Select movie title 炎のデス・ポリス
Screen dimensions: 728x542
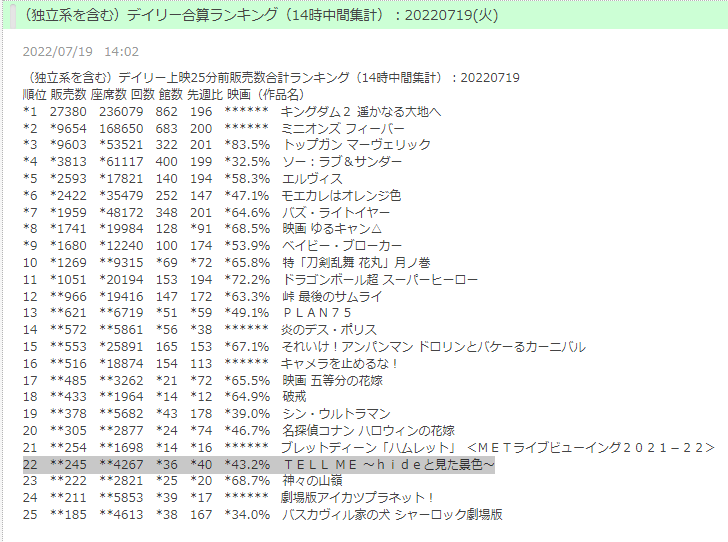329,330
